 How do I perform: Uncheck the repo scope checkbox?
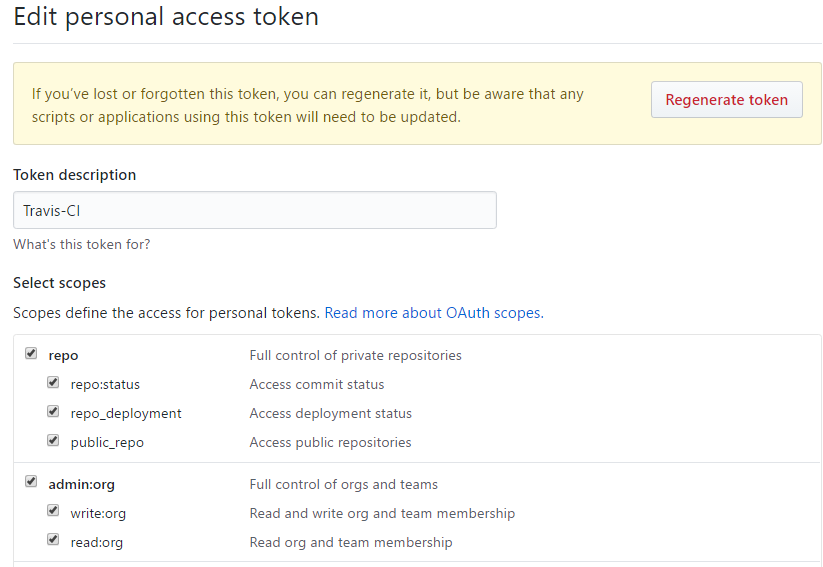(x=31, y=354)
